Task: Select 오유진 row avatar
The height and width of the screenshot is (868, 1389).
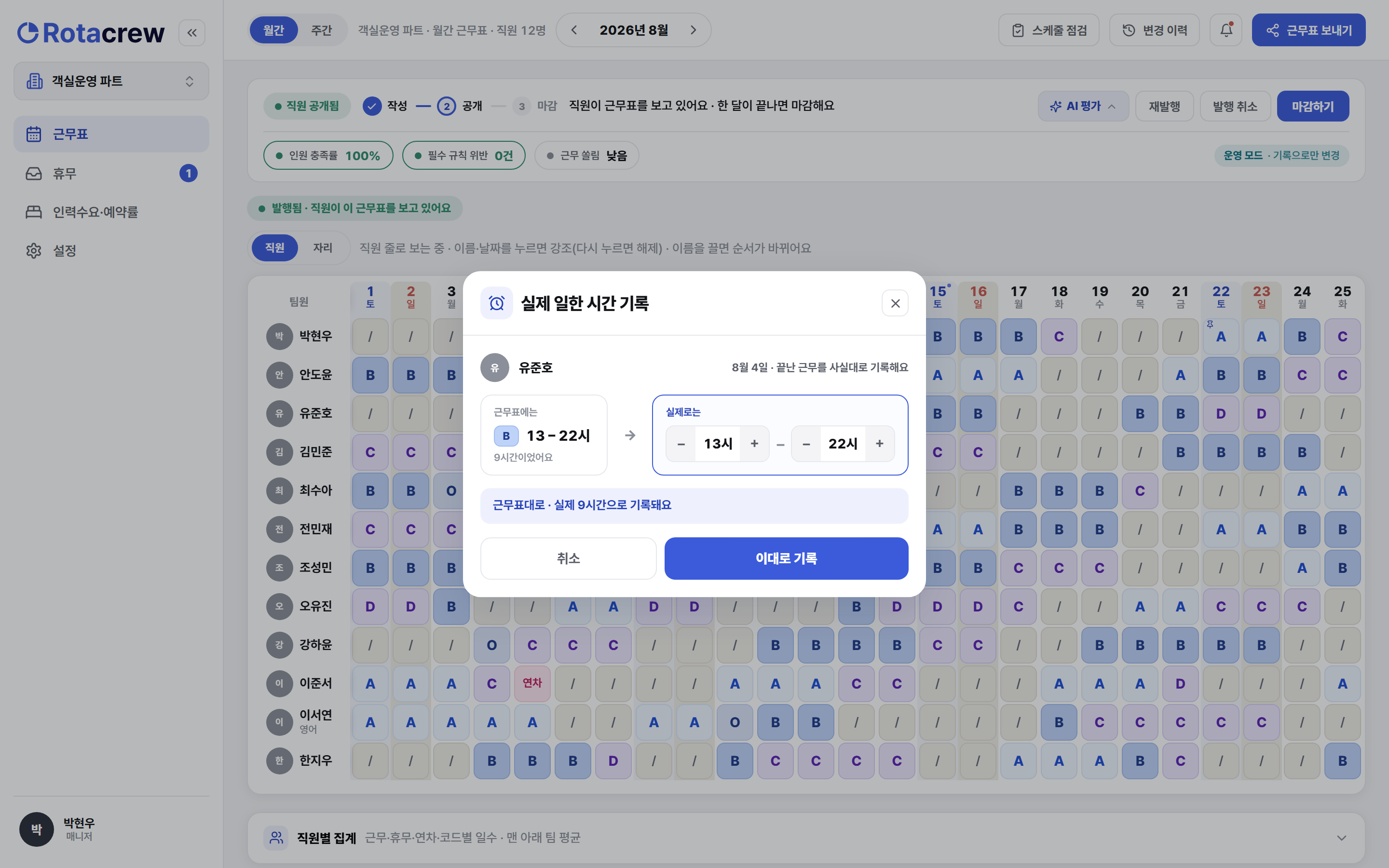Action: [x=280, y=606]
